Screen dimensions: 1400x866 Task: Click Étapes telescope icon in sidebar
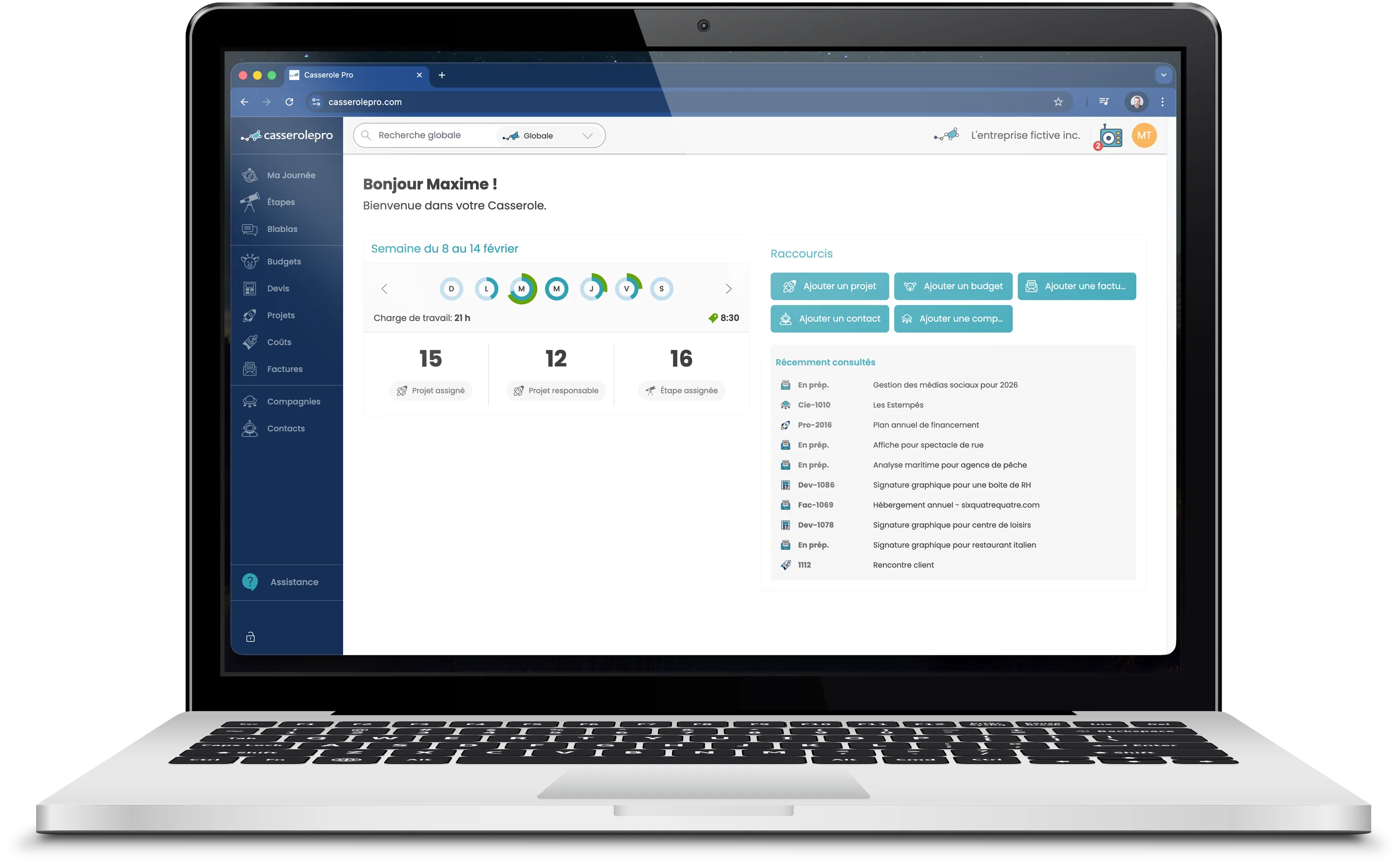pyautogui.click(x=250, y=202)
